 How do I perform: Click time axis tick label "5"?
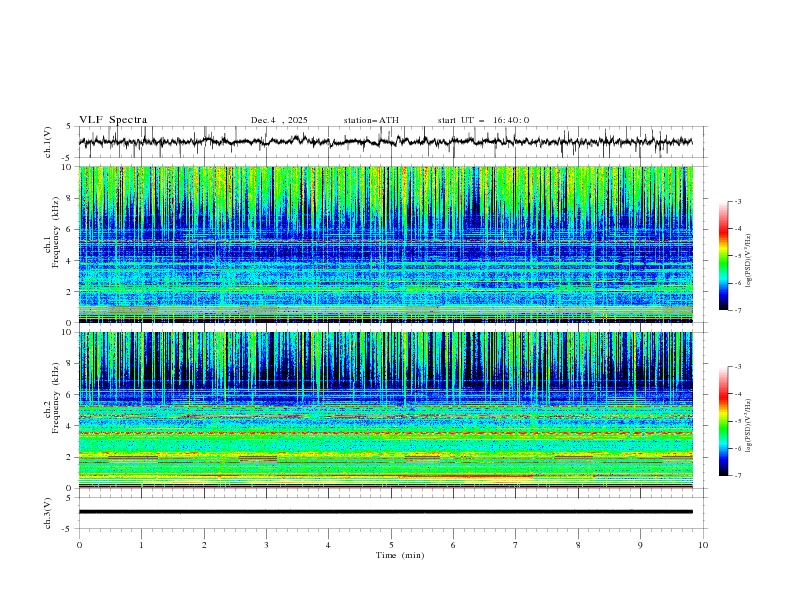click(391, 545)
